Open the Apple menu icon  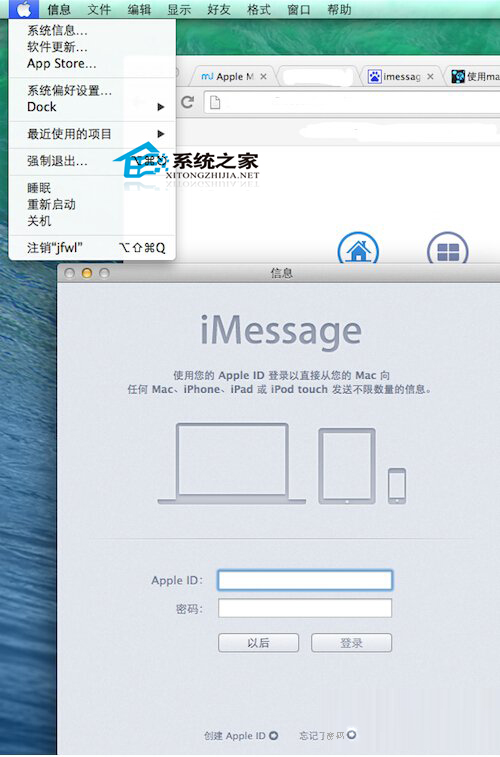pos(24,9)
